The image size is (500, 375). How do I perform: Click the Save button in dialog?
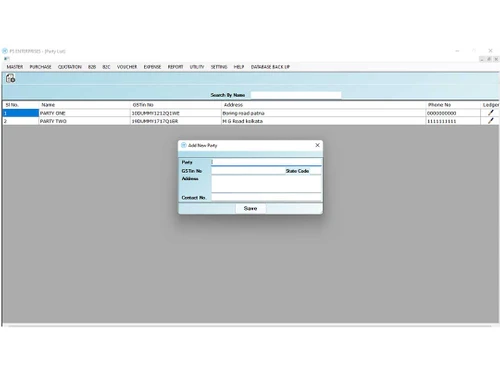[250, 208]
